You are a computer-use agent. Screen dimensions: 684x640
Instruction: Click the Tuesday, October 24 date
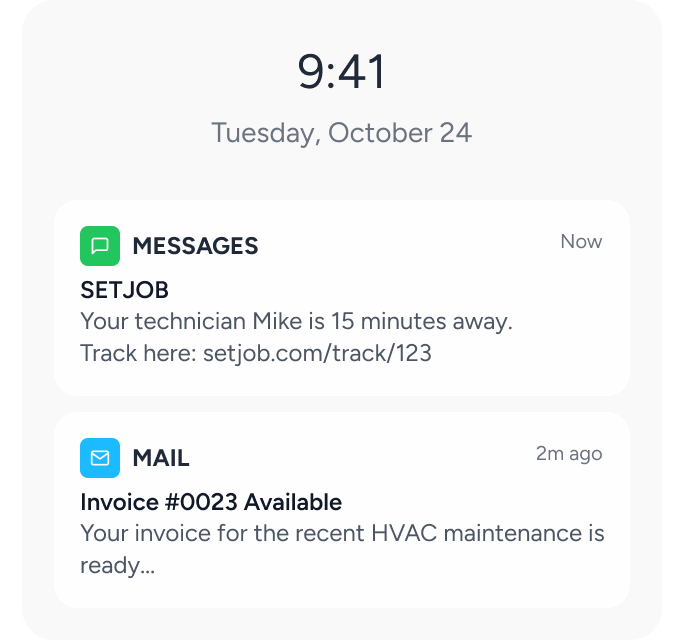pos(341,133)
